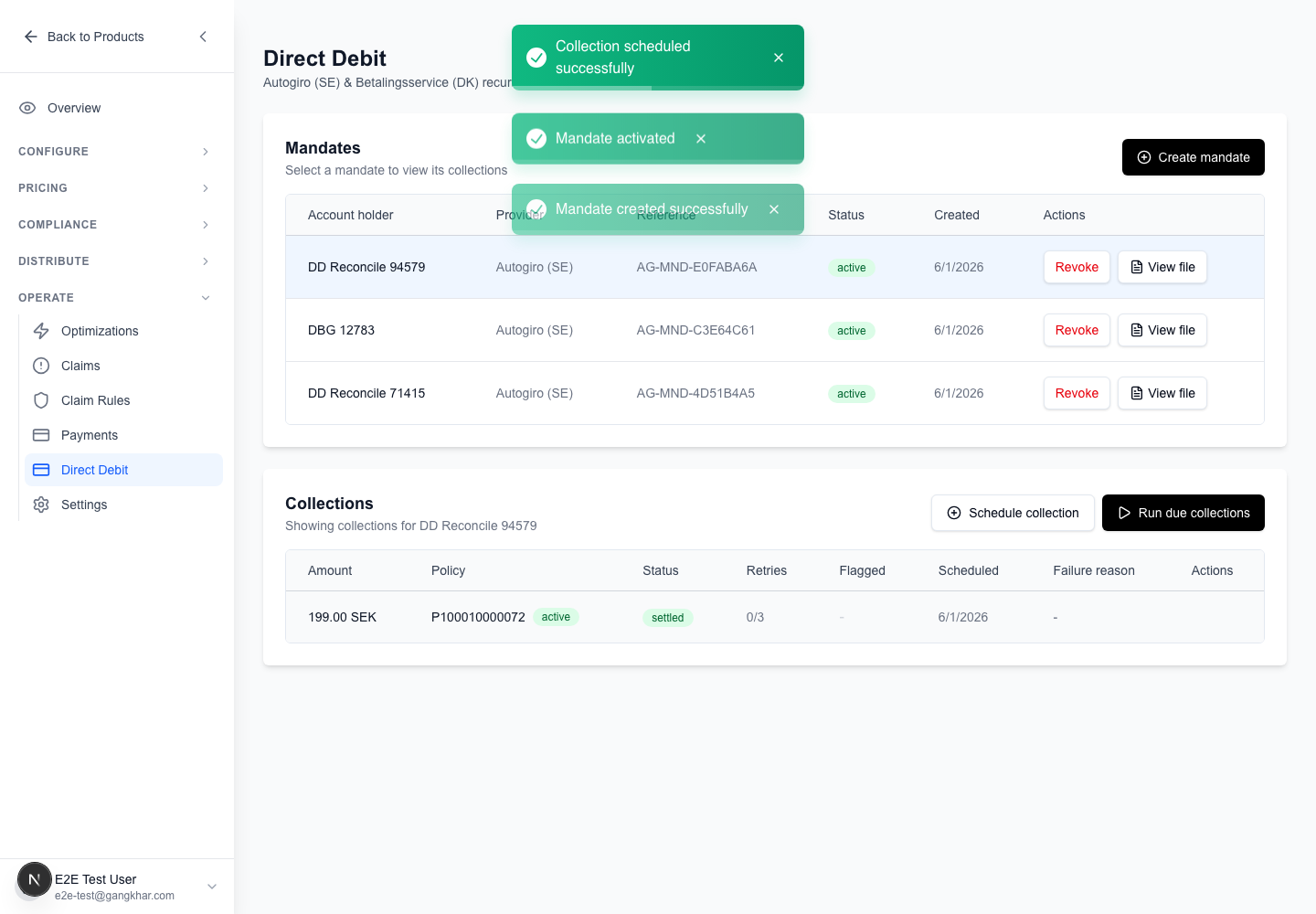Viewport: 1316px width, 914px height.
Task: Click the 0/3 retries value
Action: click(x=755, y=617)
